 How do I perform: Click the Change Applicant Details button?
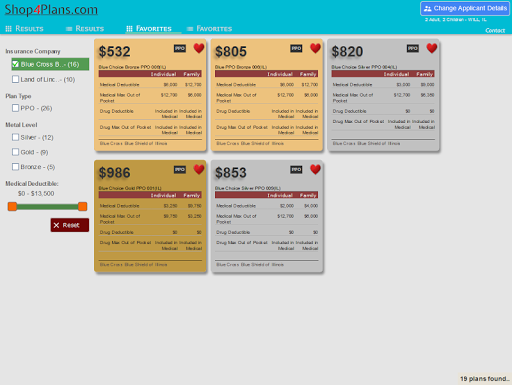coord(465,9)
